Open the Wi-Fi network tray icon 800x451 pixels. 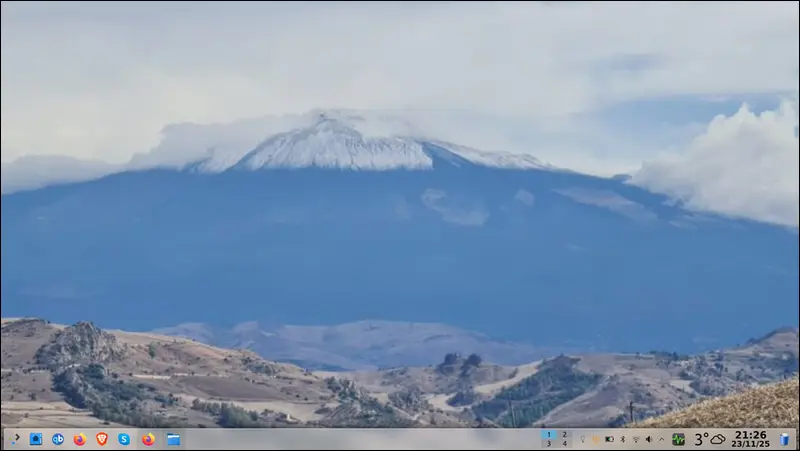[636, 439]
